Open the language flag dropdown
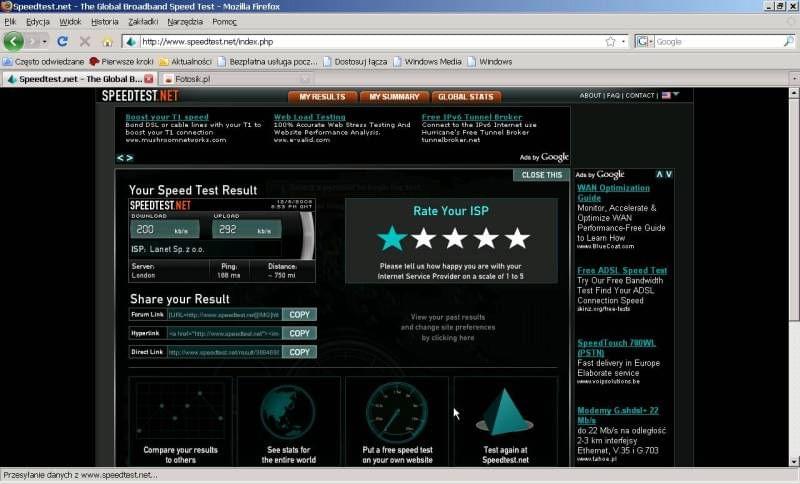Viewport: 800px width, 484px height. tap(670, 95)
